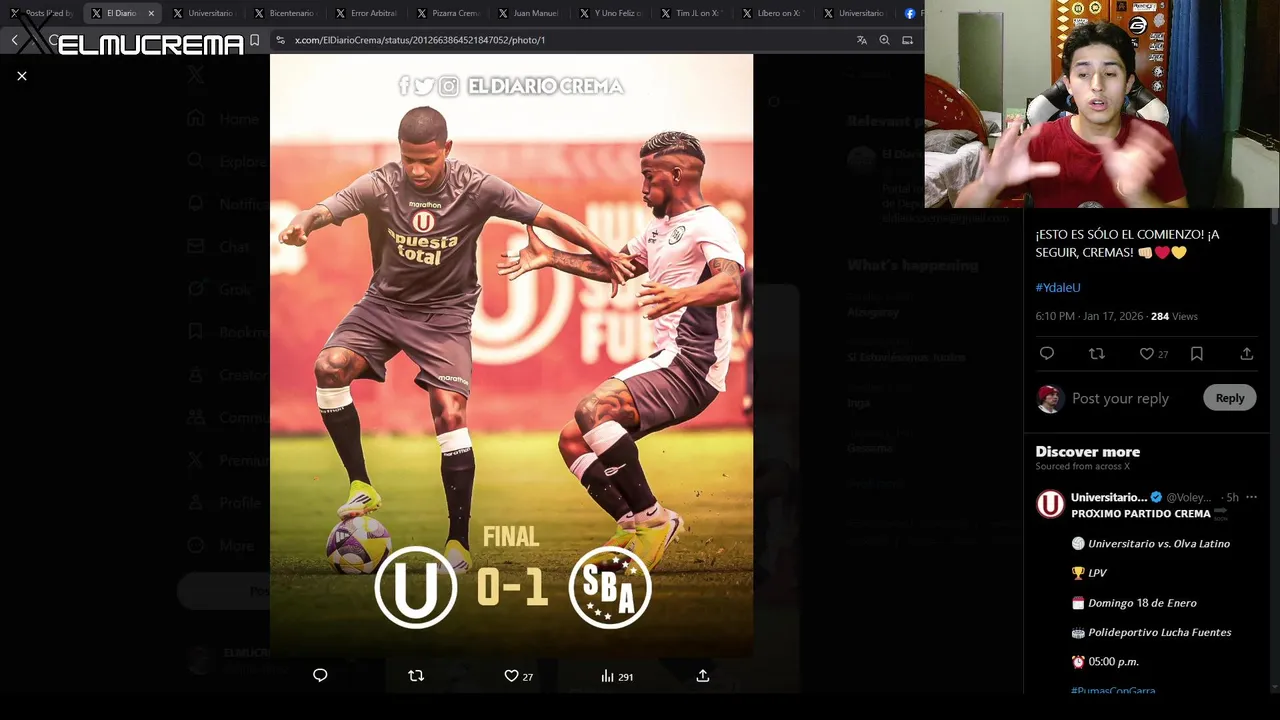This screenshot has height=720, width=1280.
Task: Click the Reply button
Action: pos(1230,398)
